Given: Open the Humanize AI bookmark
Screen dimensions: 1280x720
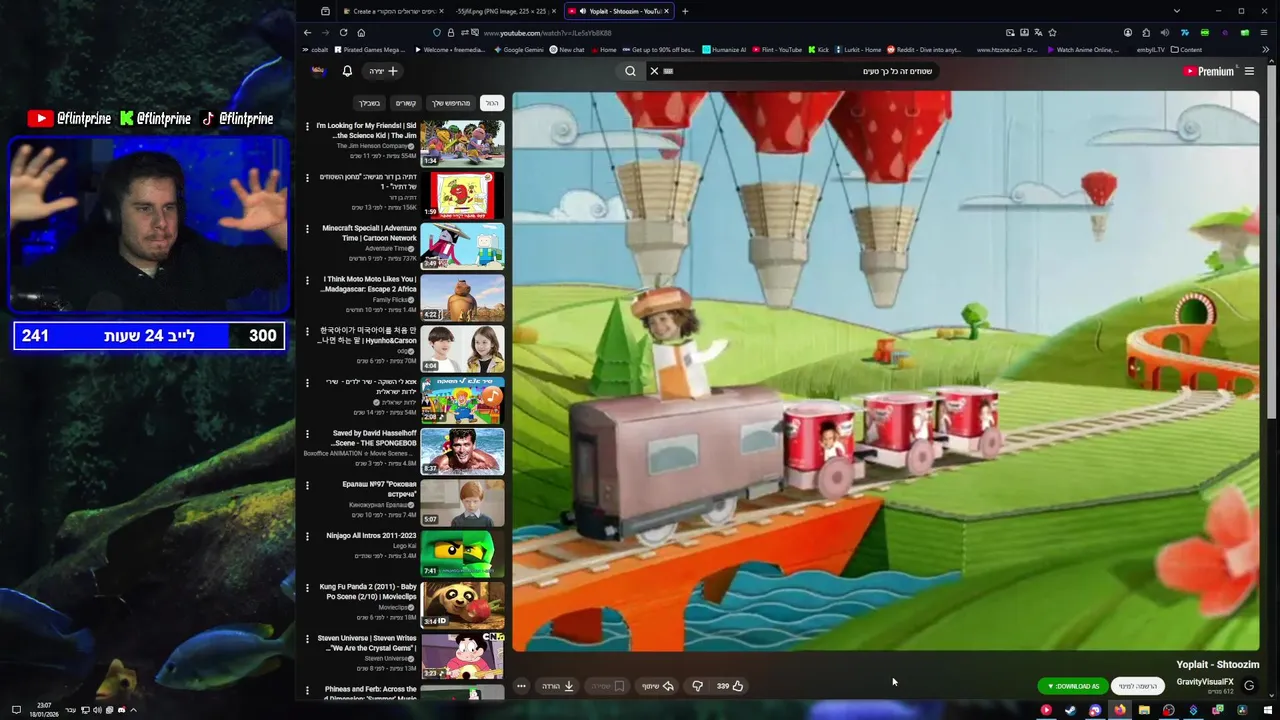Looking at the screenshot, I should pyautogui.click(x=724, y=49).
